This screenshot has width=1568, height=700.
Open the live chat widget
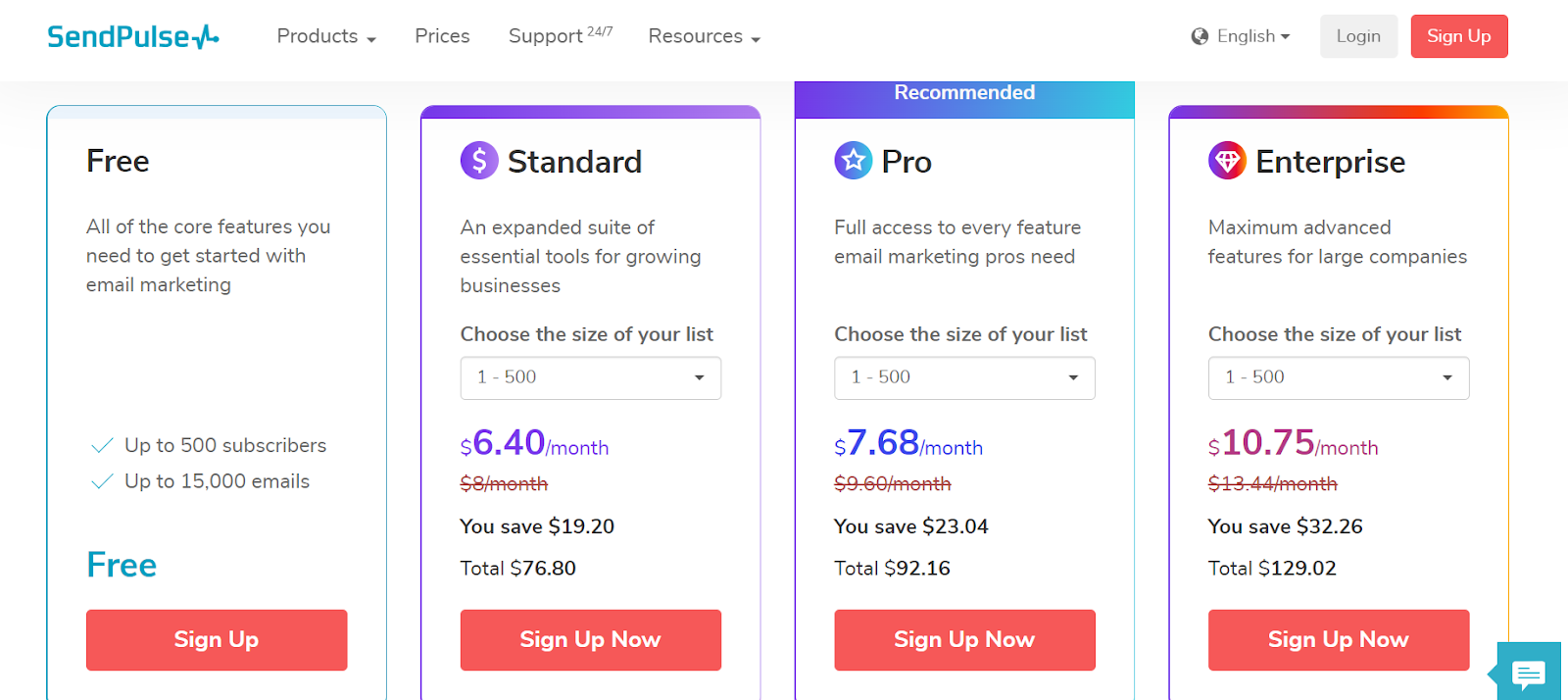pos(1528,673)
